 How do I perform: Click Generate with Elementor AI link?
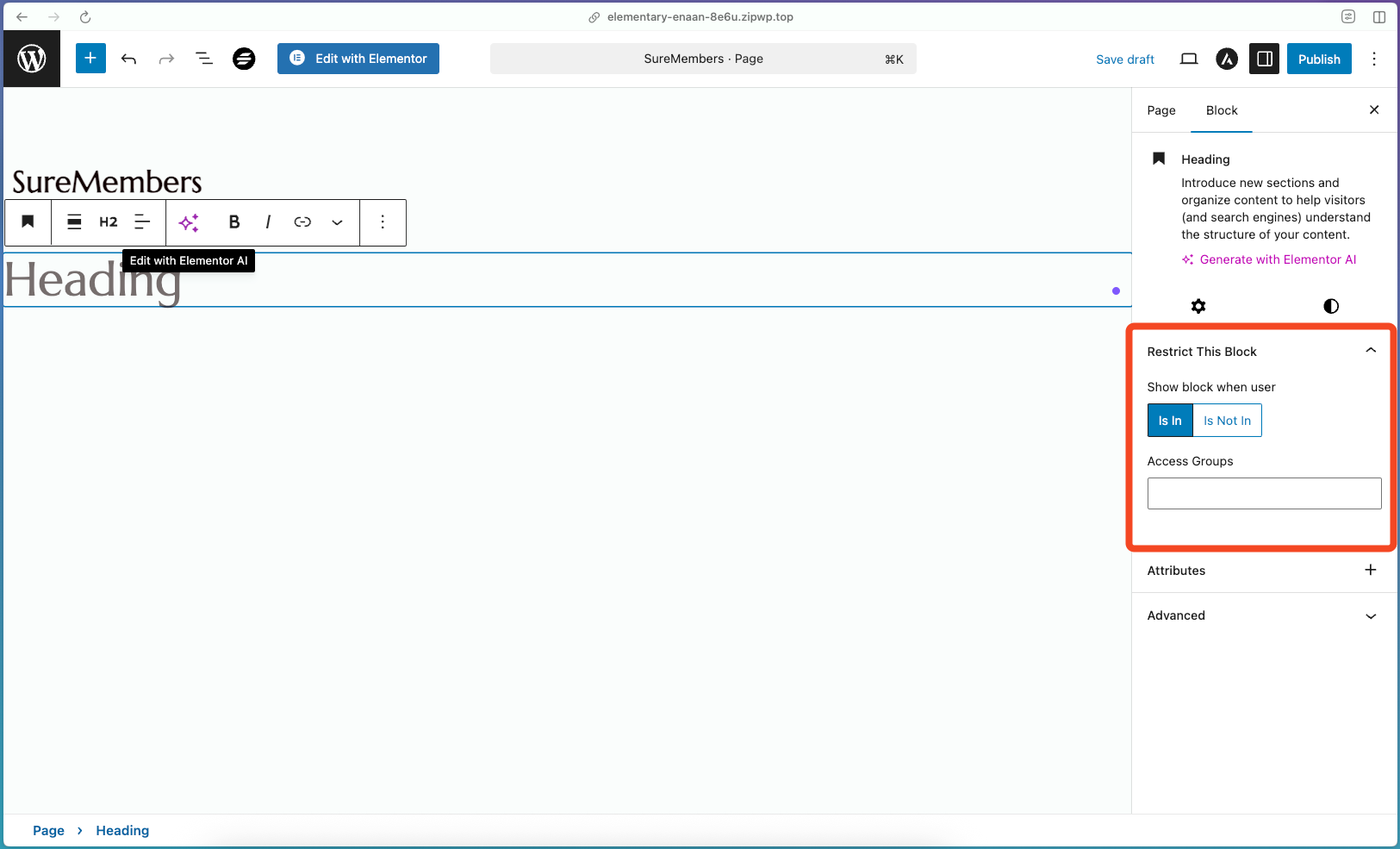pyautogui.click(x=1269, y=259)
